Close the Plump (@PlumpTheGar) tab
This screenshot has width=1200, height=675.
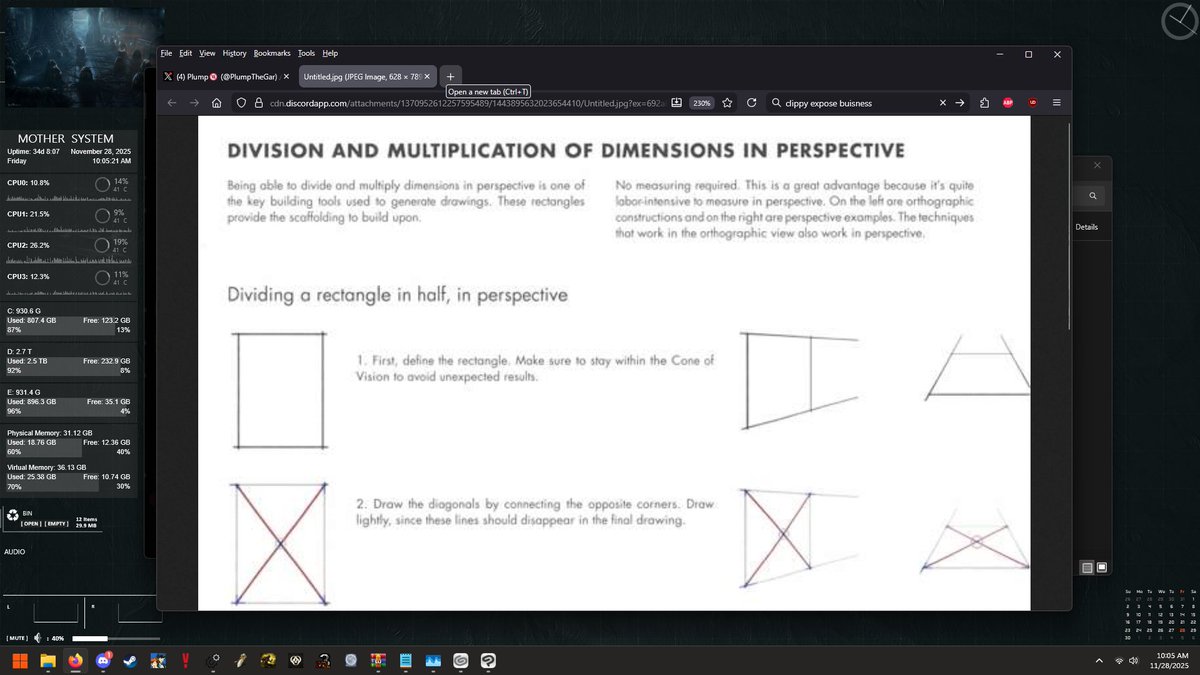click(x=286, y=76)
